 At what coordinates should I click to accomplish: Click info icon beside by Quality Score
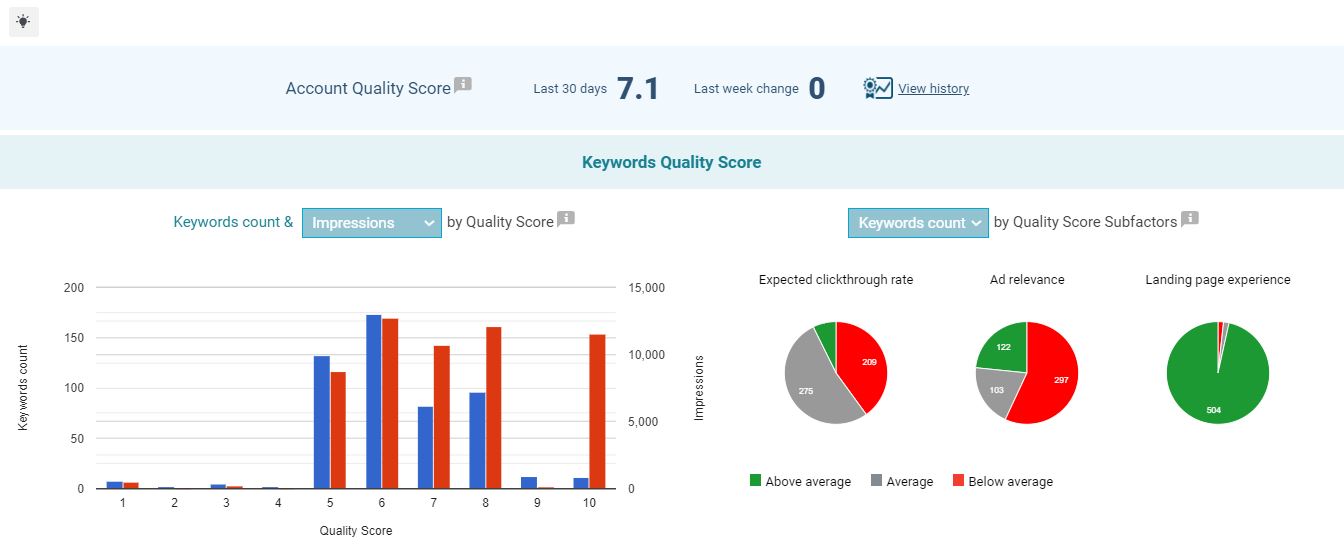coord(565,219)
